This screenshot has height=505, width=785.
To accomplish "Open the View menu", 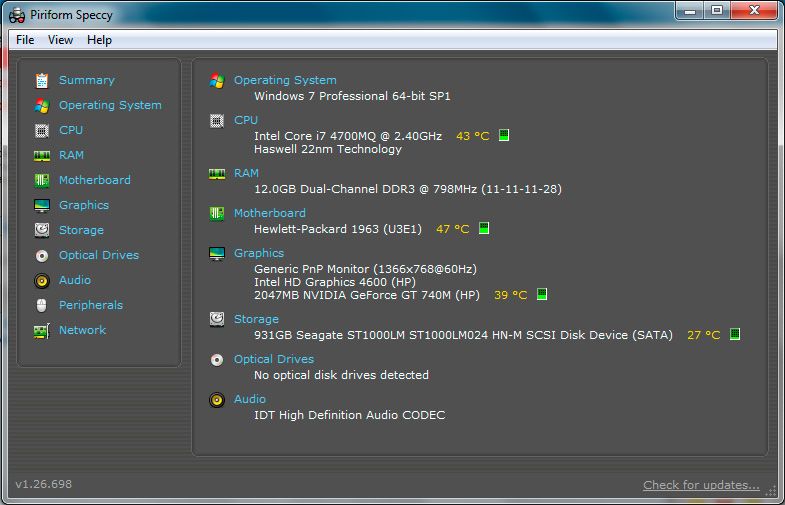I will [60, 40].
